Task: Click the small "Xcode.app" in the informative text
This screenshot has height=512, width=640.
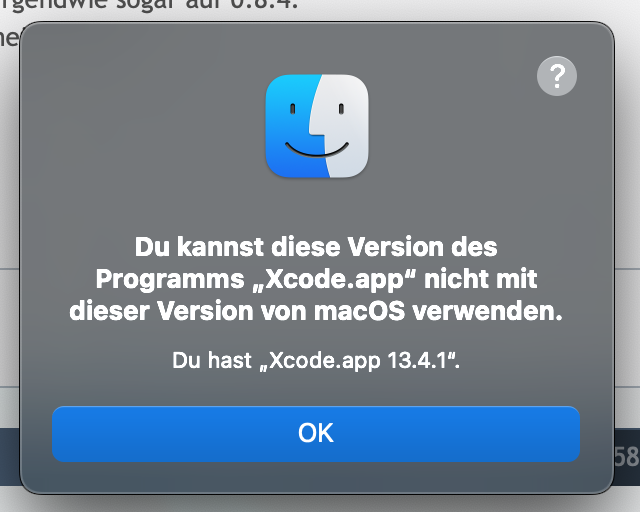Action: click(x=324, y=361)
